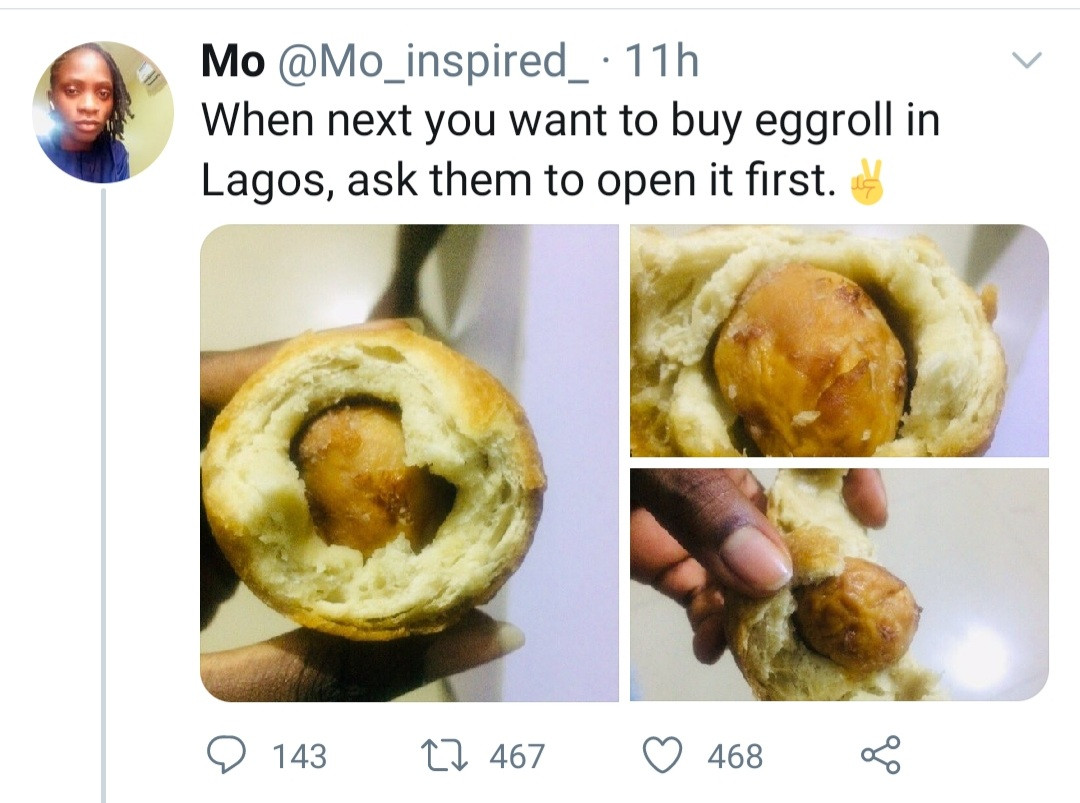
Task: Open the large left eggroll photo
Action: pyautogui.click(x=409, y=462)
